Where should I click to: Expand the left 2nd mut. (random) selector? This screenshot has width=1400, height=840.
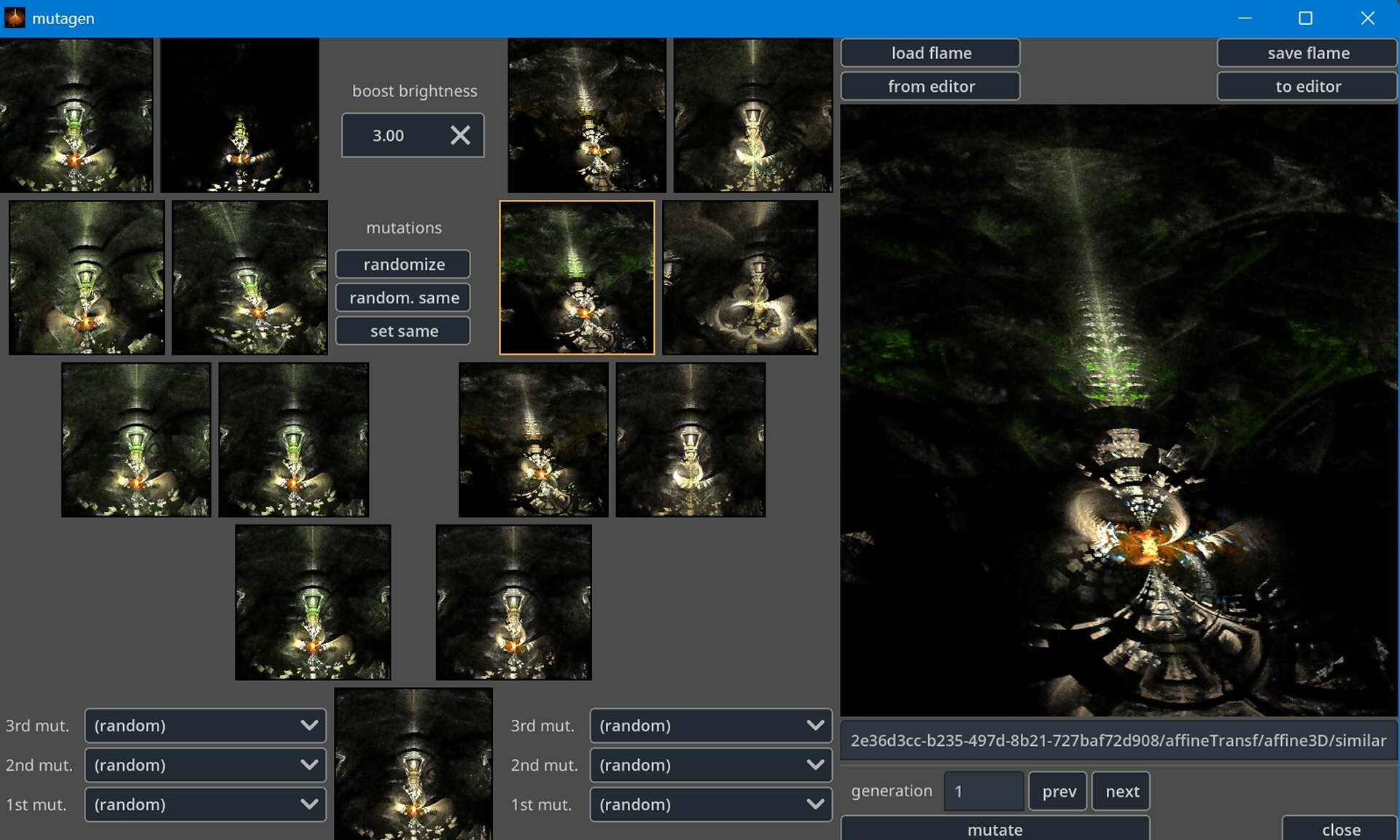coord(205,765)
